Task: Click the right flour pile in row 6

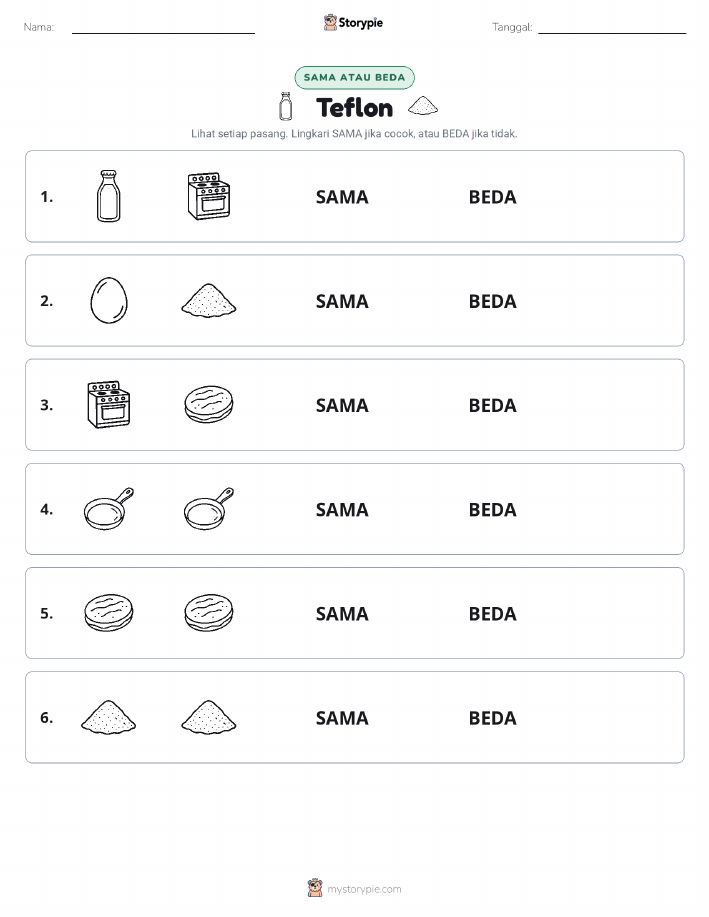Action: click(x=209, y=717)
